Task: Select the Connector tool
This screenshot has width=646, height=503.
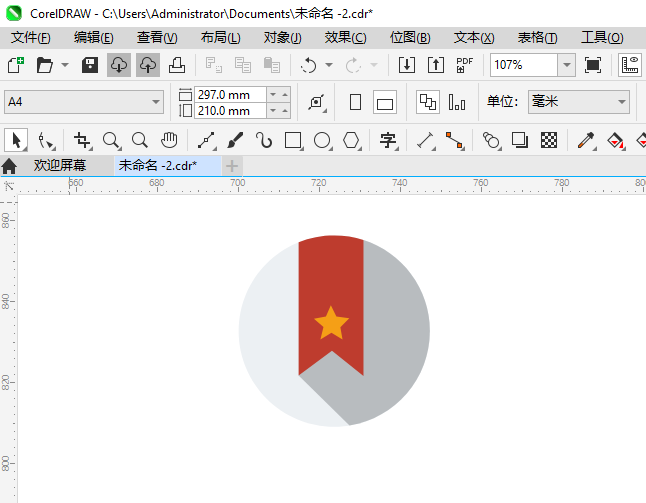Action: (x=454, y=140)
